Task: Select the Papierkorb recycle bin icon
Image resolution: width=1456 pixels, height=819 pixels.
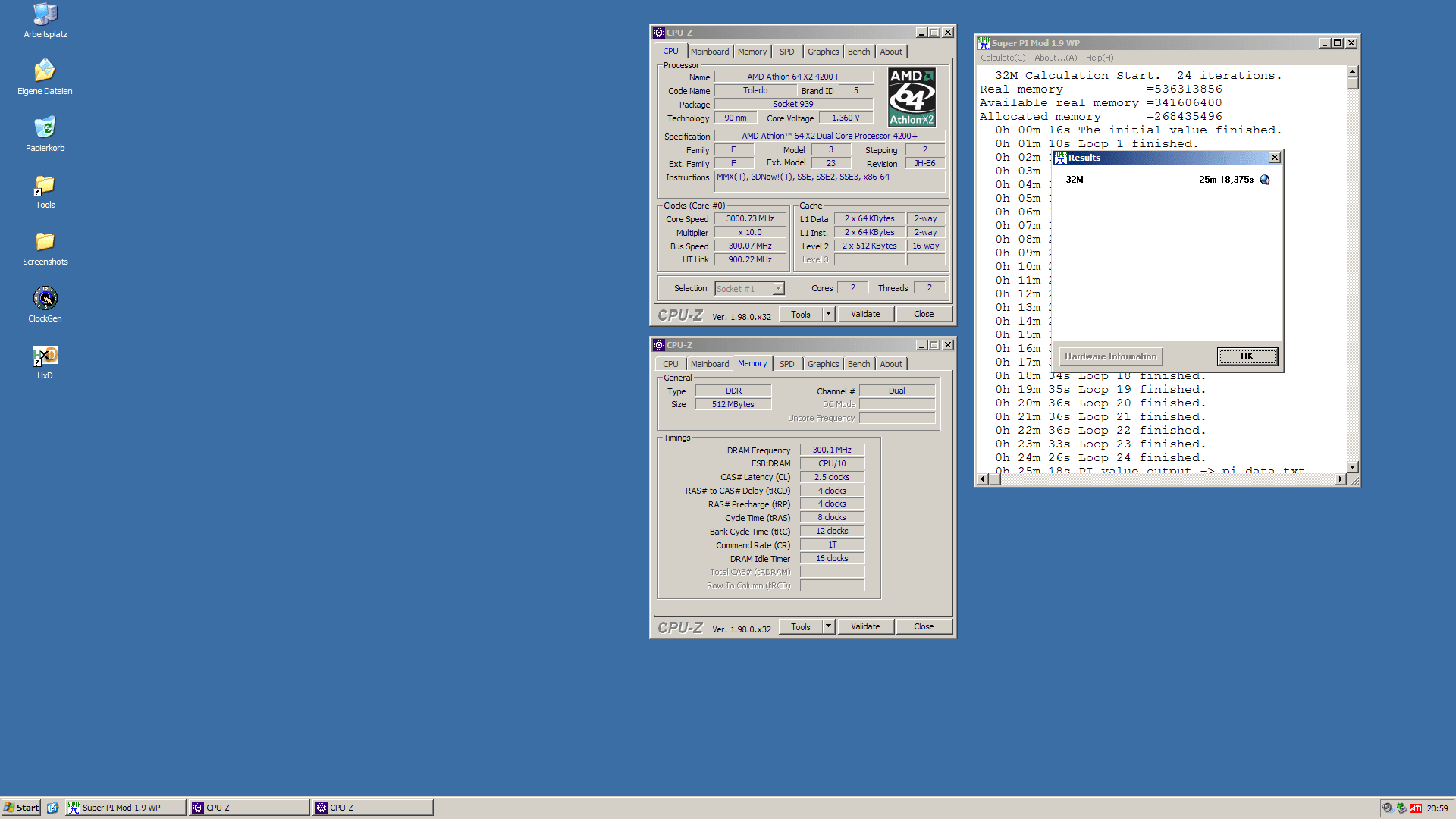Action: point(45,133)
